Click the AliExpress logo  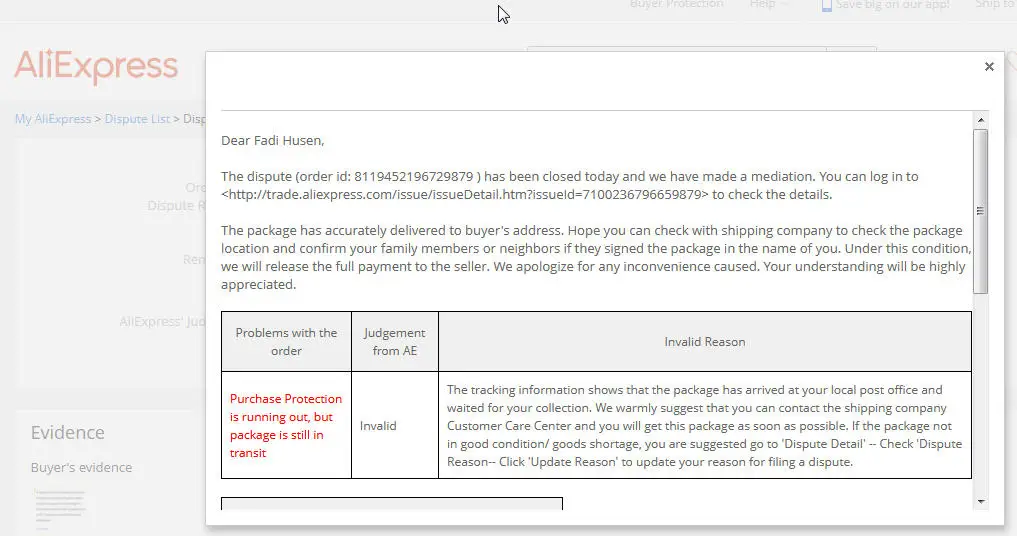click(96, 66)
